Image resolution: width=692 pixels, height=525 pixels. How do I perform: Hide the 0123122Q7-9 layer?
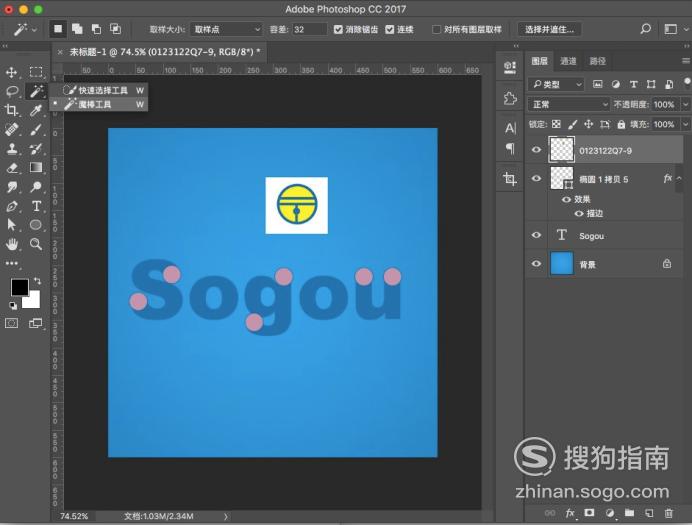(x=536, y=150)
